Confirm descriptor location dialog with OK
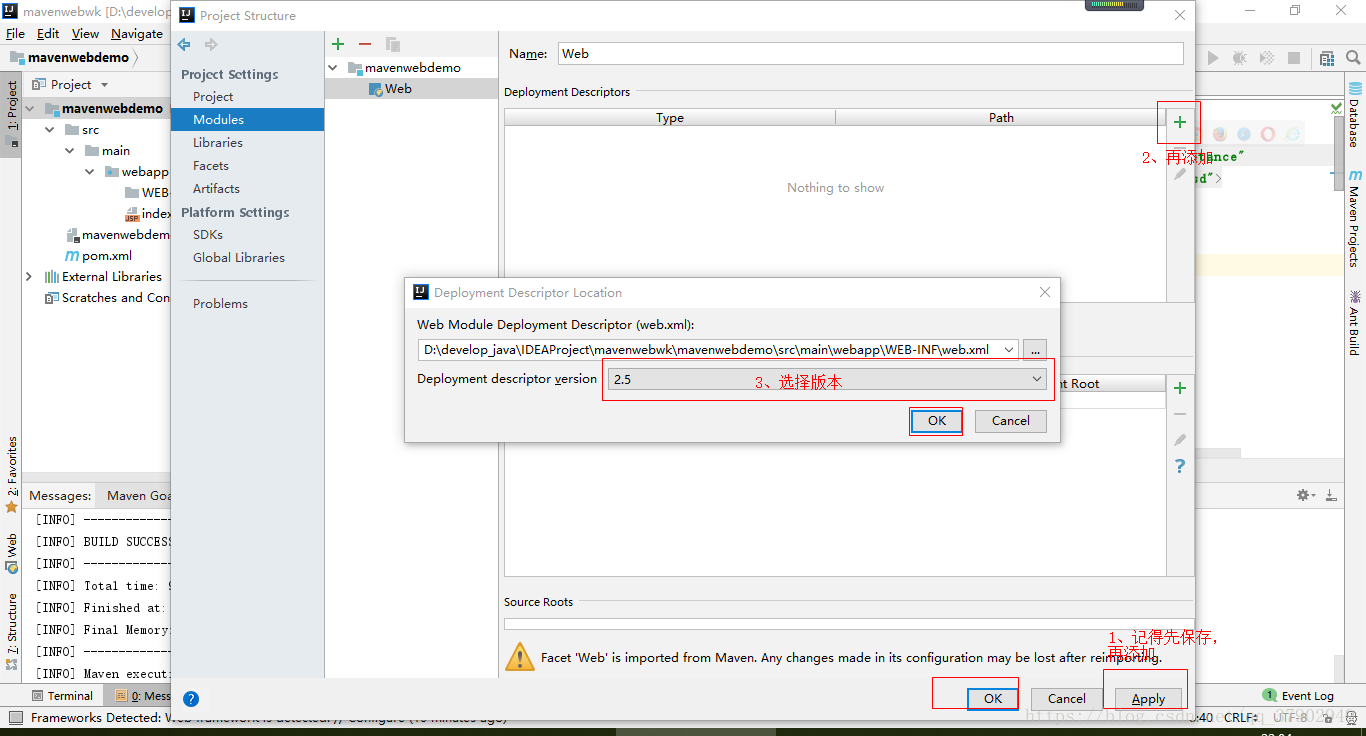The width and height of the screenshot is (1366, 736). (937, 421)
